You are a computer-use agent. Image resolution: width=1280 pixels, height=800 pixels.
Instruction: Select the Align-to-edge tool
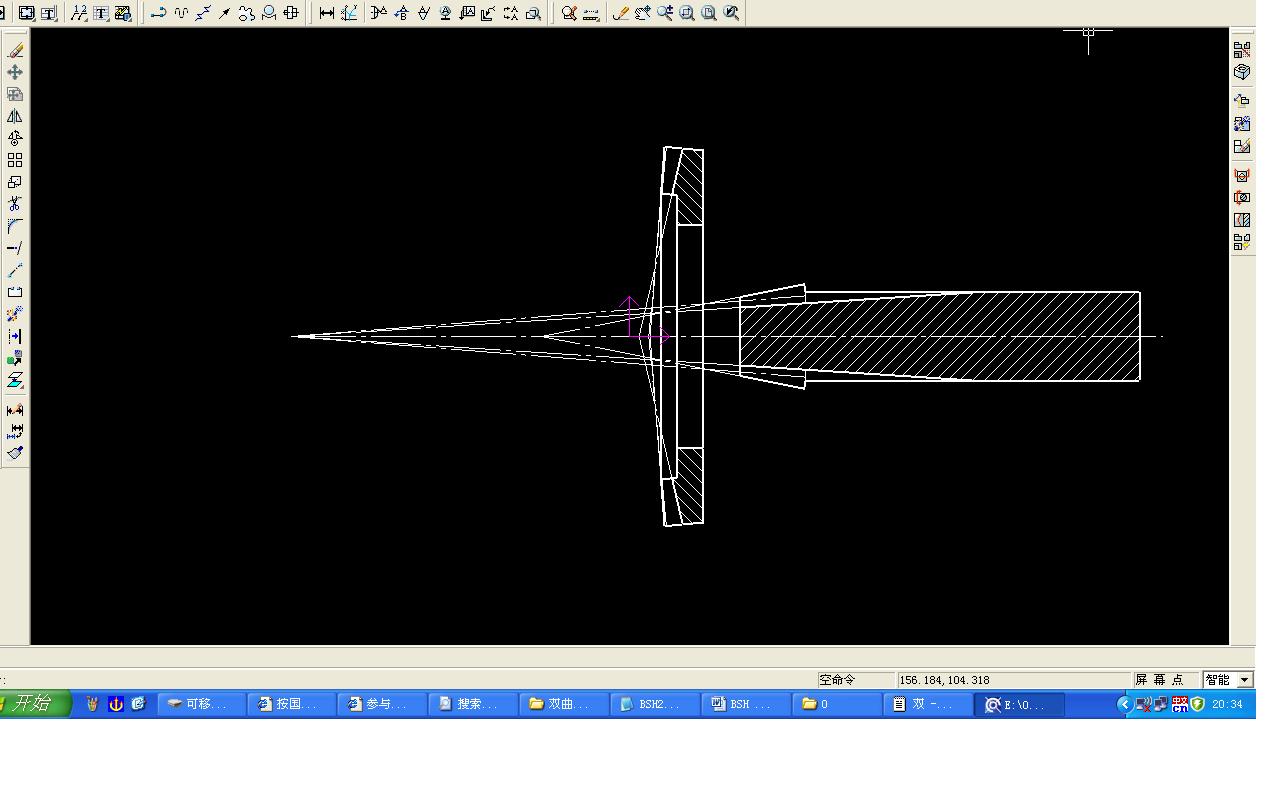pos(15,336)
